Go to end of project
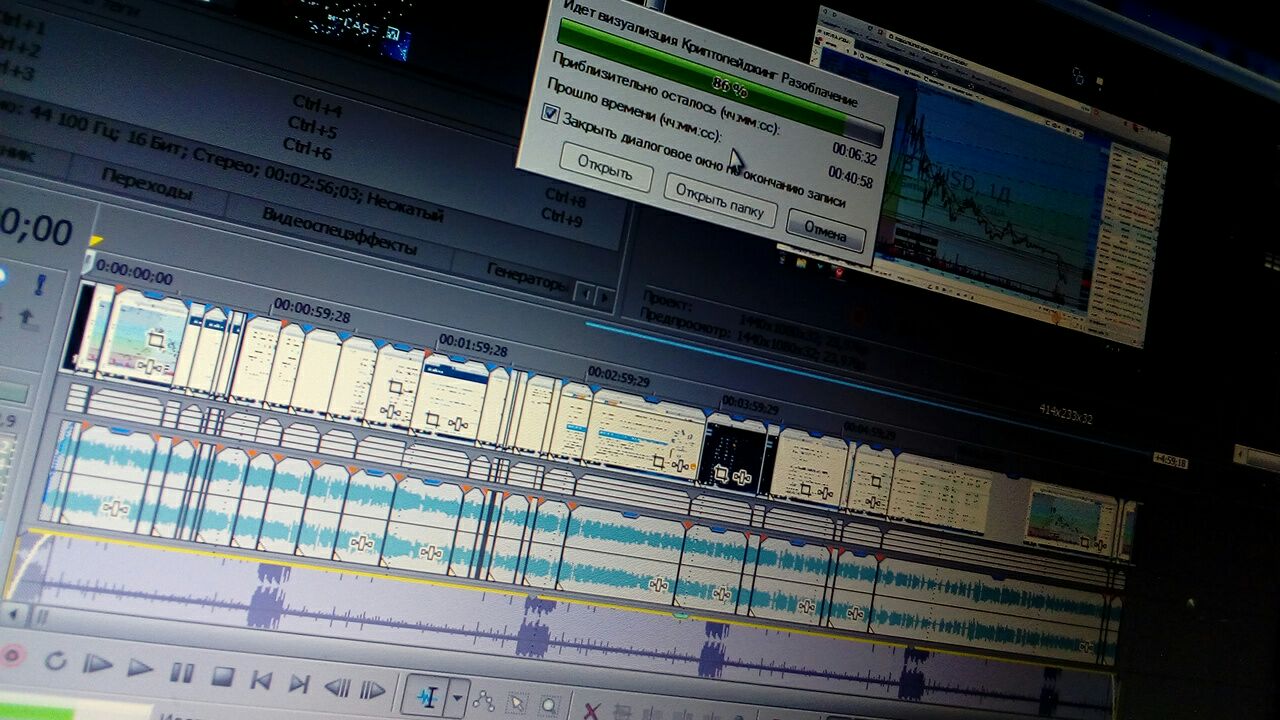The height and width of the screenshot is (720, 1280). tap(298, 683)
